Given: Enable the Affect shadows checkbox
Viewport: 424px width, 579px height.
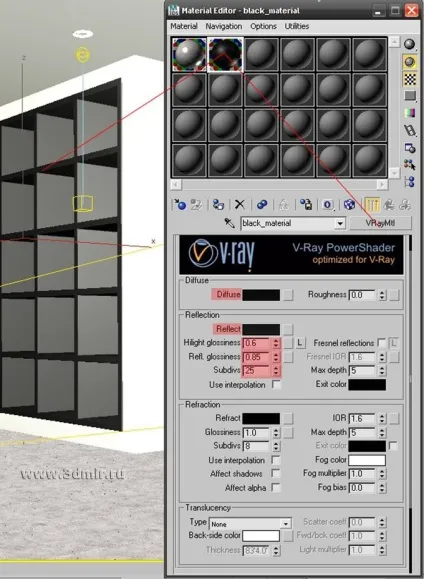Looking at the screenshot, I should click(276, 473).
